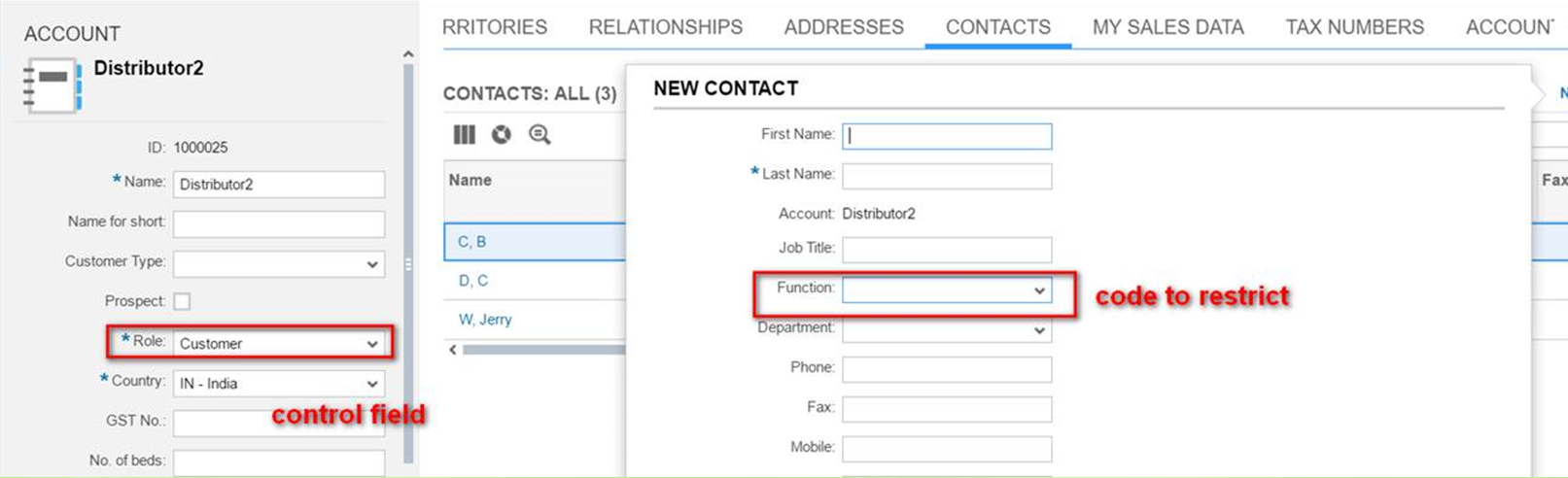Click the left arrow on horizontal scrollbar
This screenshot has width=1568, height=478.
click(452, 350)
